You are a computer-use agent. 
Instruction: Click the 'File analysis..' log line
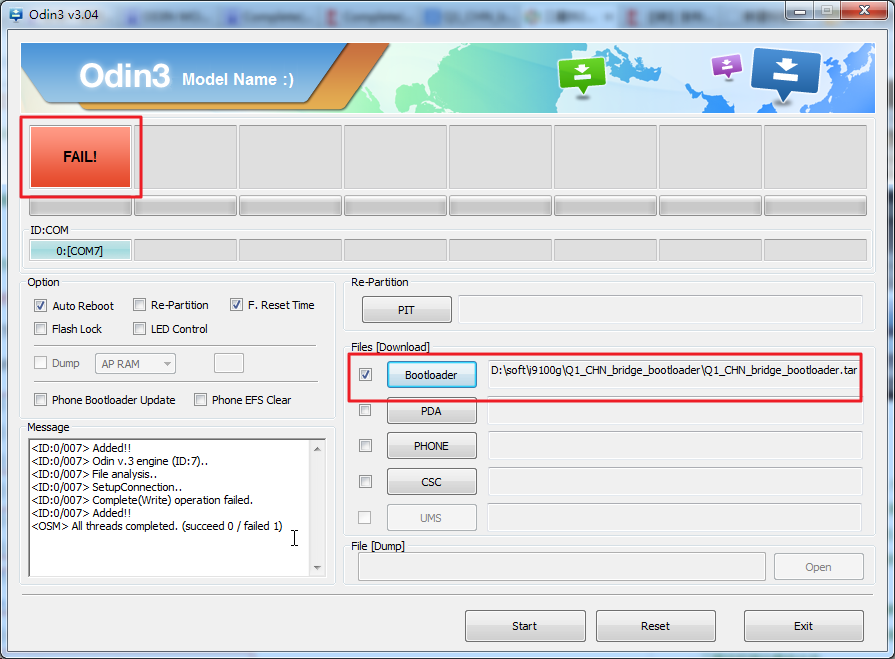tap(94, 474)
